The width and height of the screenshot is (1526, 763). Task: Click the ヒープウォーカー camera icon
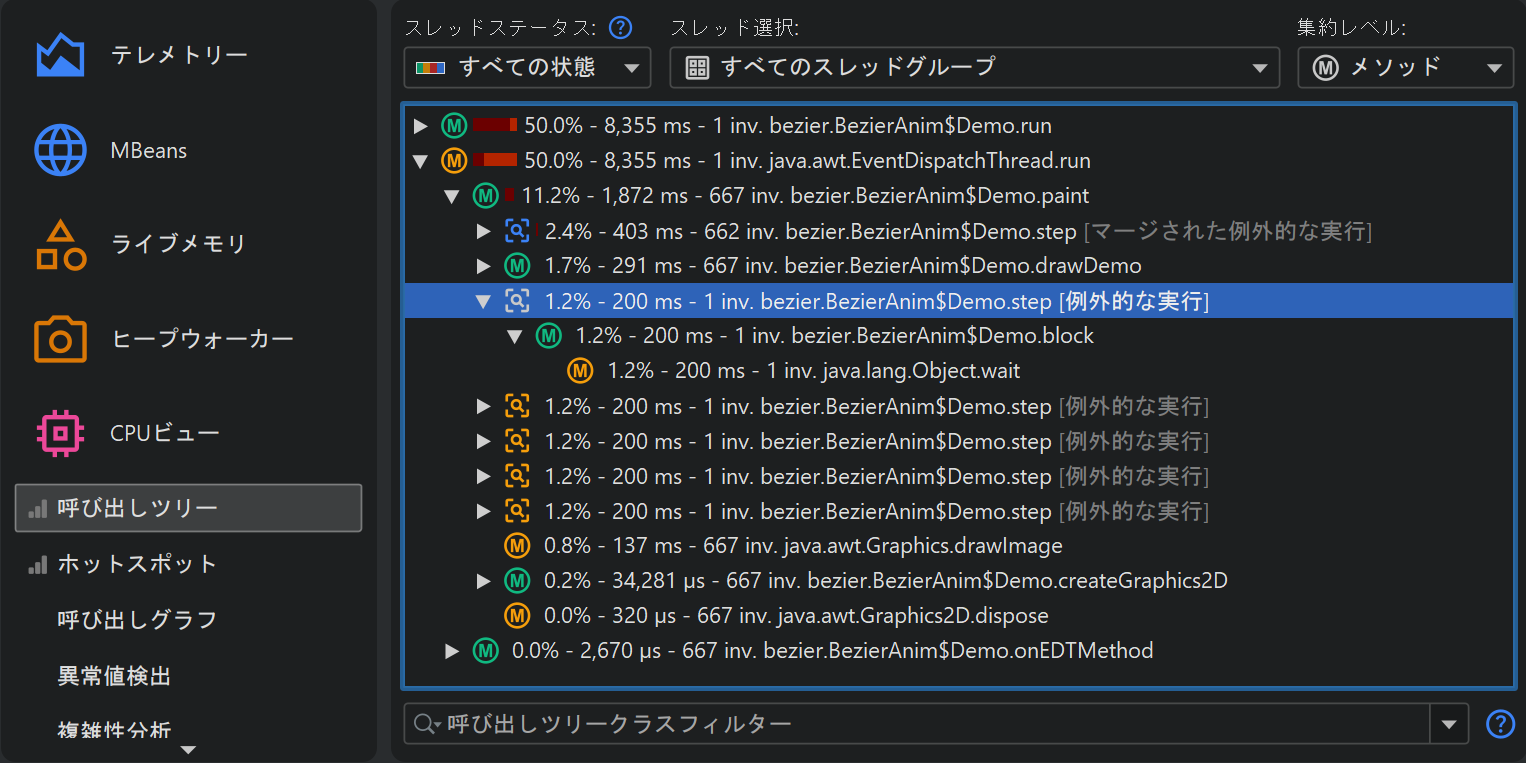tap(60, 339)
